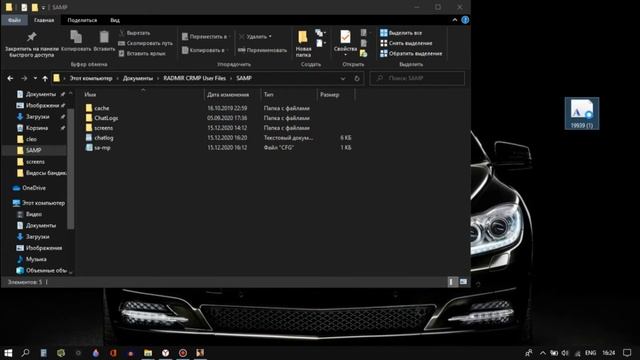Open the Переместить в dropdown
This screenshot has width=640, height=360.
(x=205, y=37)
